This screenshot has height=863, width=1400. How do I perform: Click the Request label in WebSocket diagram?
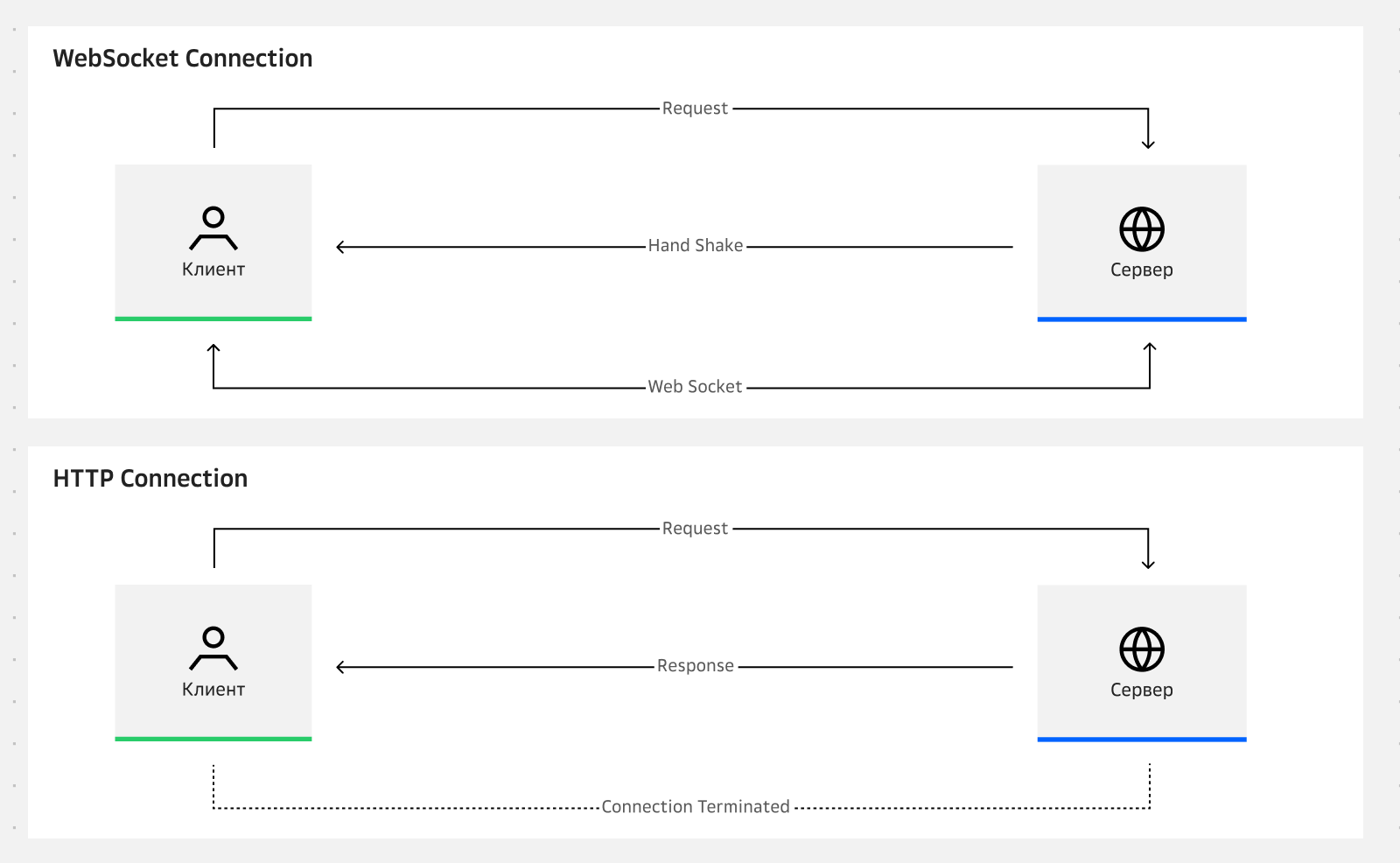[x=695, y=109]
